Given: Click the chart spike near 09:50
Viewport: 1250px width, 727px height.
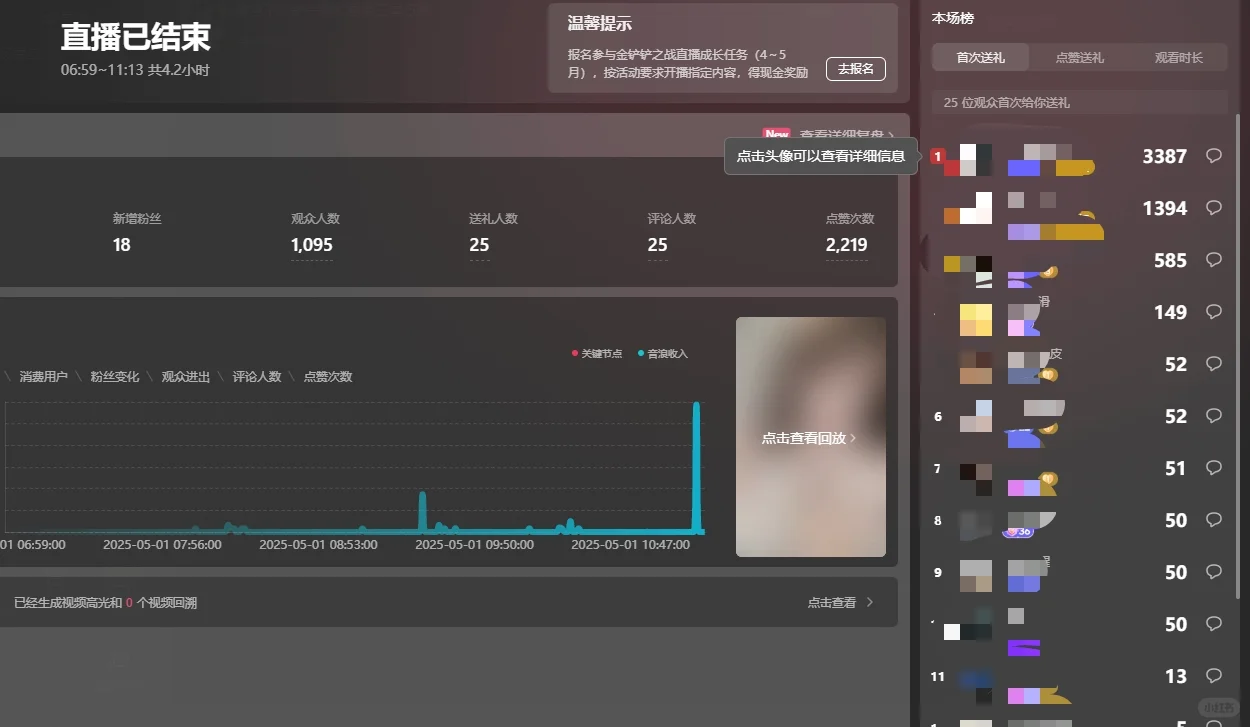Looking at the screenshot, I should [x=423, y=511].
